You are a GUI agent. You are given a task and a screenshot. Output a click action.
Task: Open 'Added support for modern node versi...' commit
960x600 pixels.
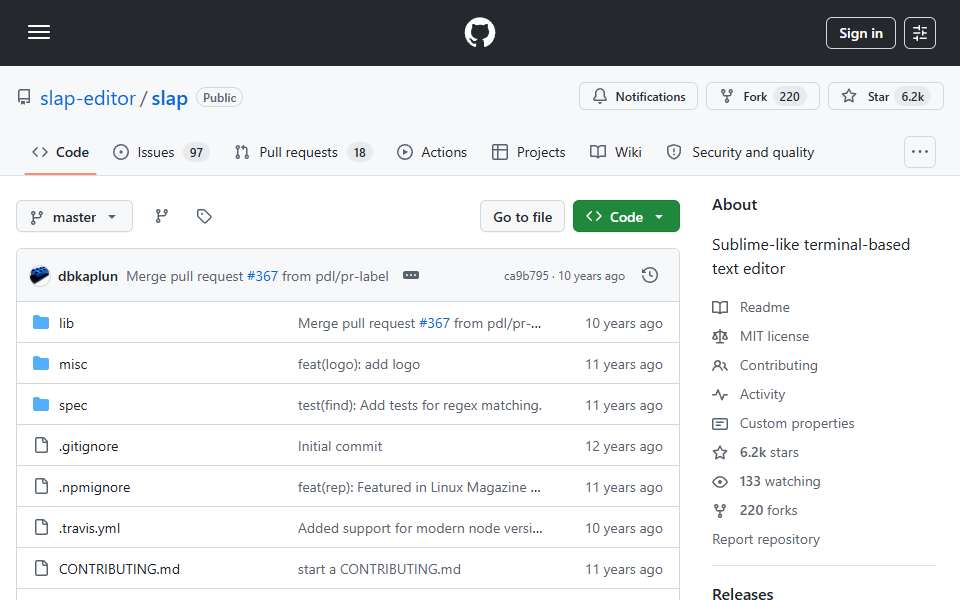[420, 528]
